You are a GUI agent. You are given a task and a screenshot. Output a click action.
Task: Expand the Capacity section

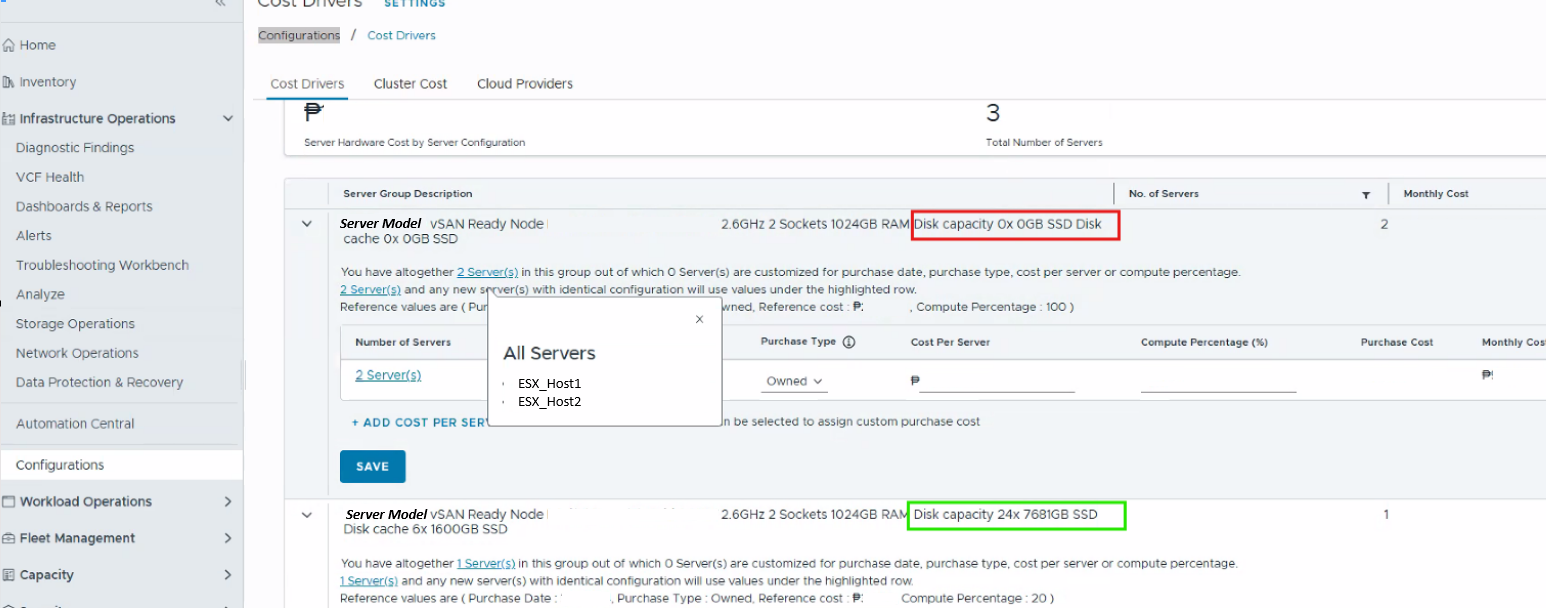[228, 575]
